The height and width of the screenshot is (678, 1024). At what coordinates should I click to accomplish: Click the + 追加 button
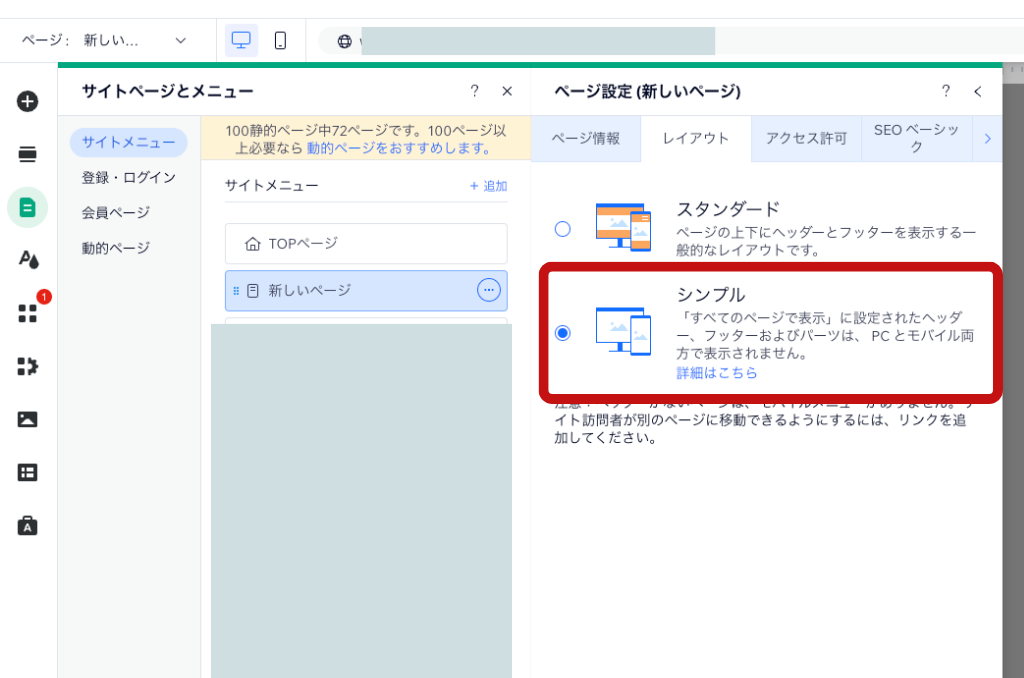tap(488, 186)
